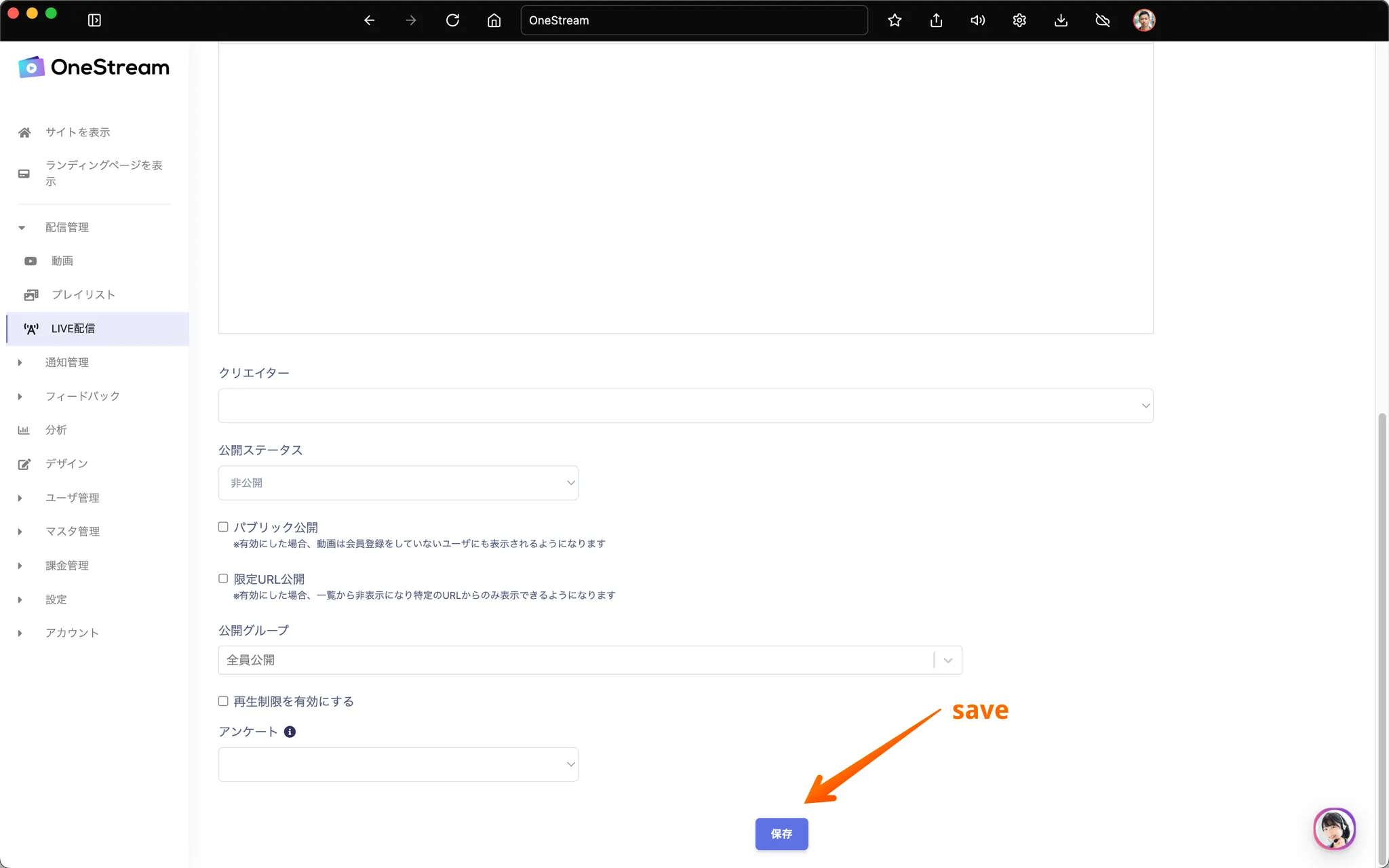Open the 公開グループ dropdown with 全員公開
The width and height of the screenshot is (1389, 868).
(x=589, y=660)
